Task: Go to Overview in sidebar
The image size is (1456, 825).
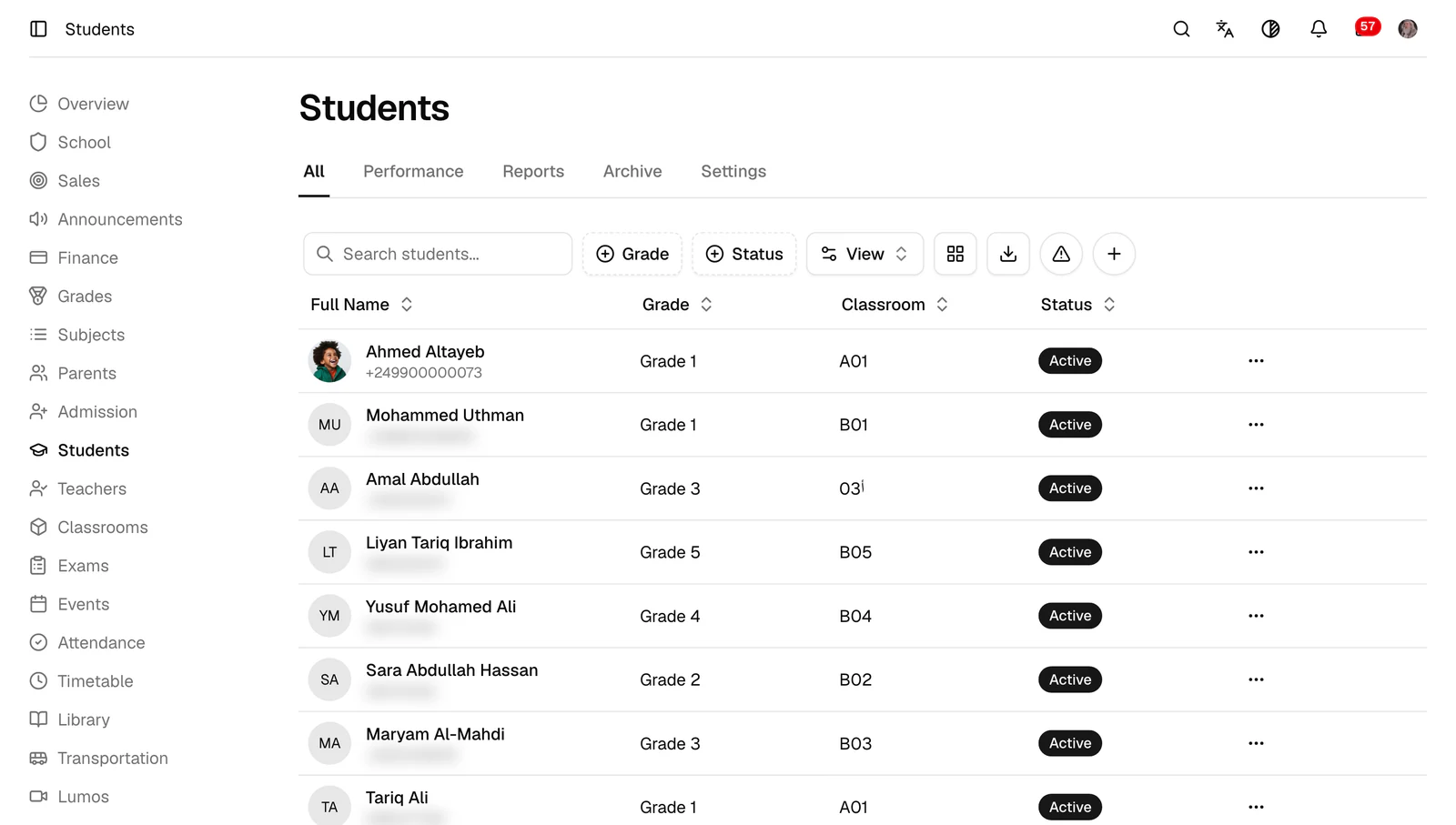Action: [79, 104]
